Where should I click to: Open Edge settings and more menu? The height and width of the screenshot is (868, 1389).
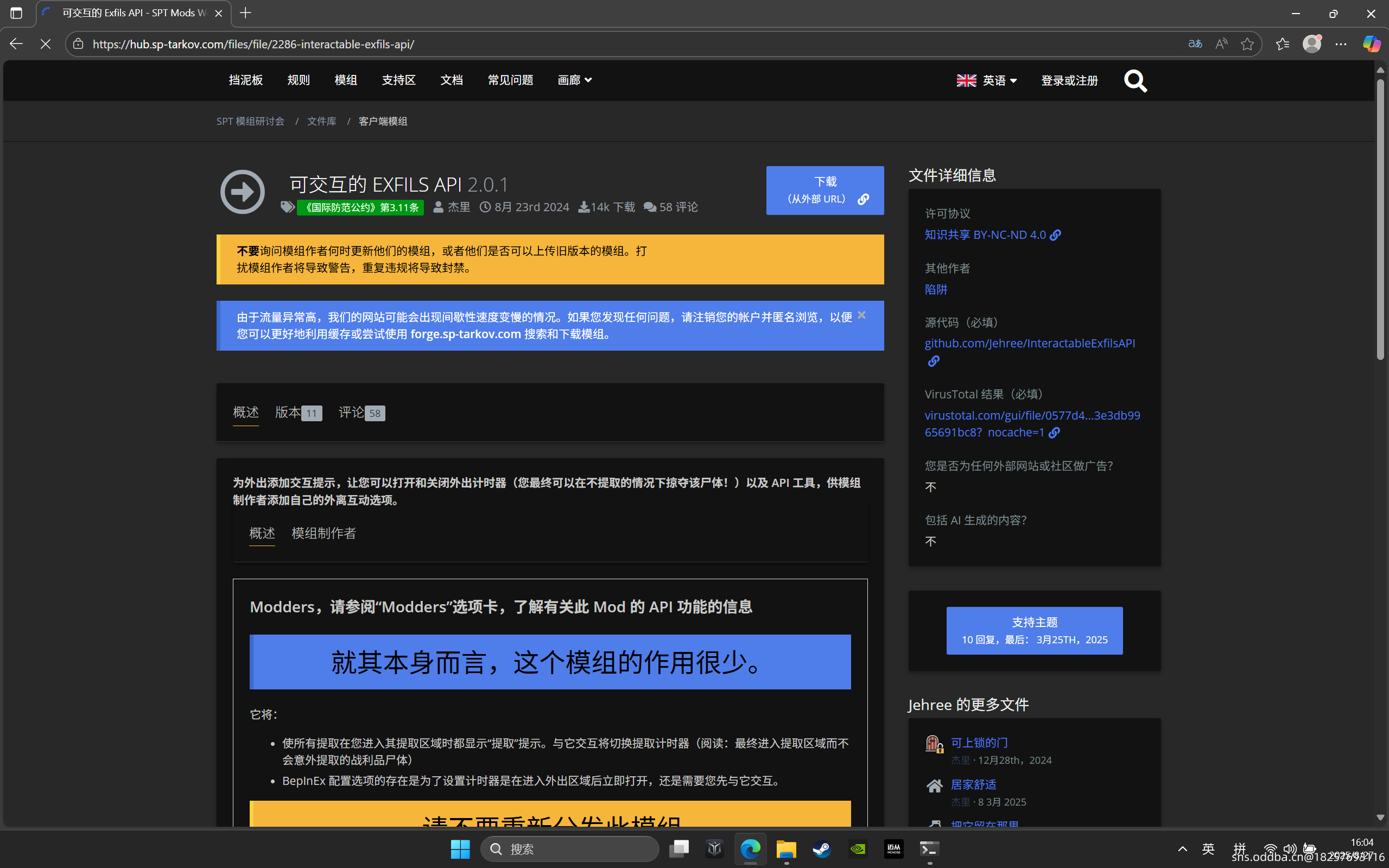coord(1341,44)
